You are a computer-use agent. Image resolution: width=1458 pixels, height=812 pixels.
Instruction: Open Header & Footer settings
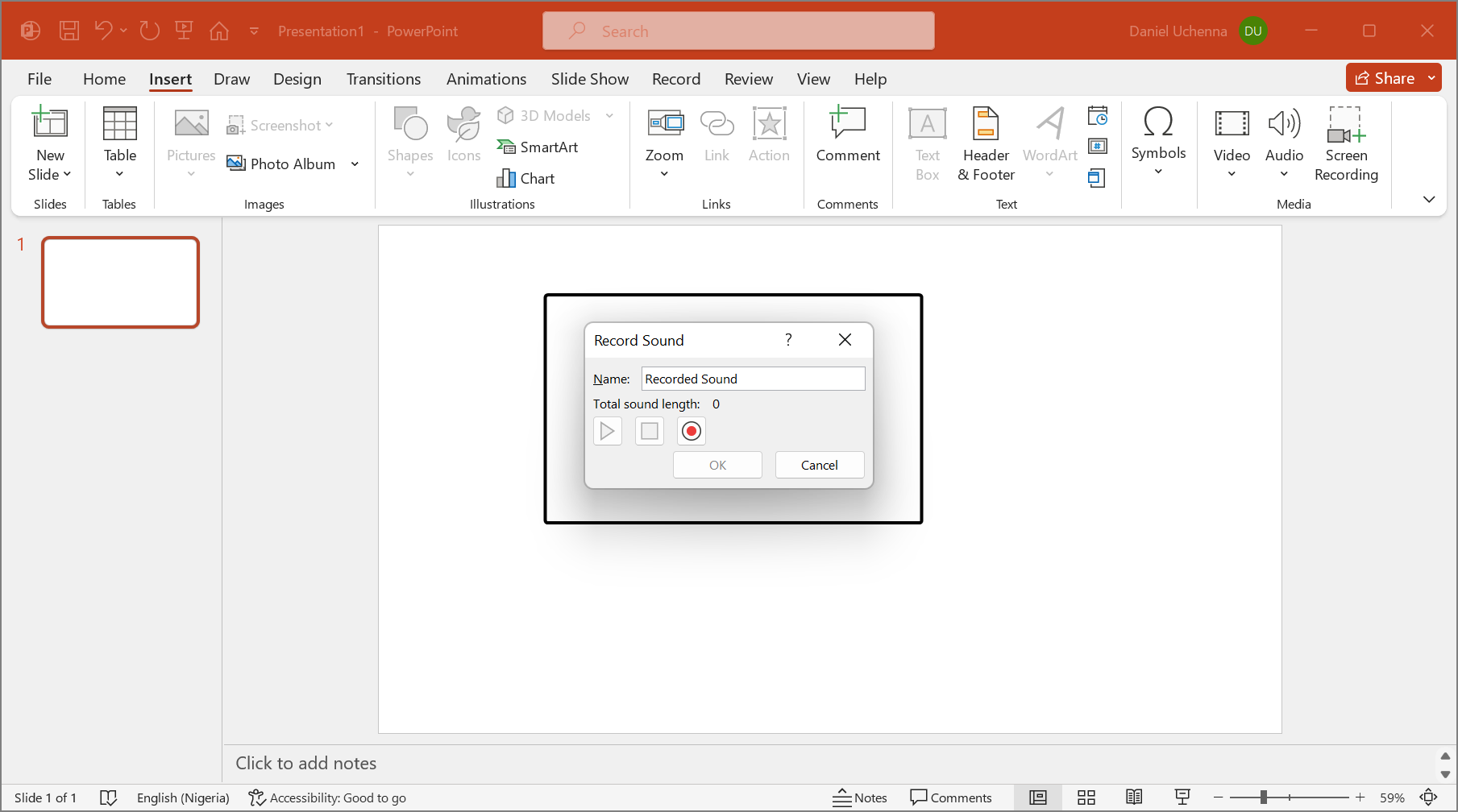click(985, 143)
